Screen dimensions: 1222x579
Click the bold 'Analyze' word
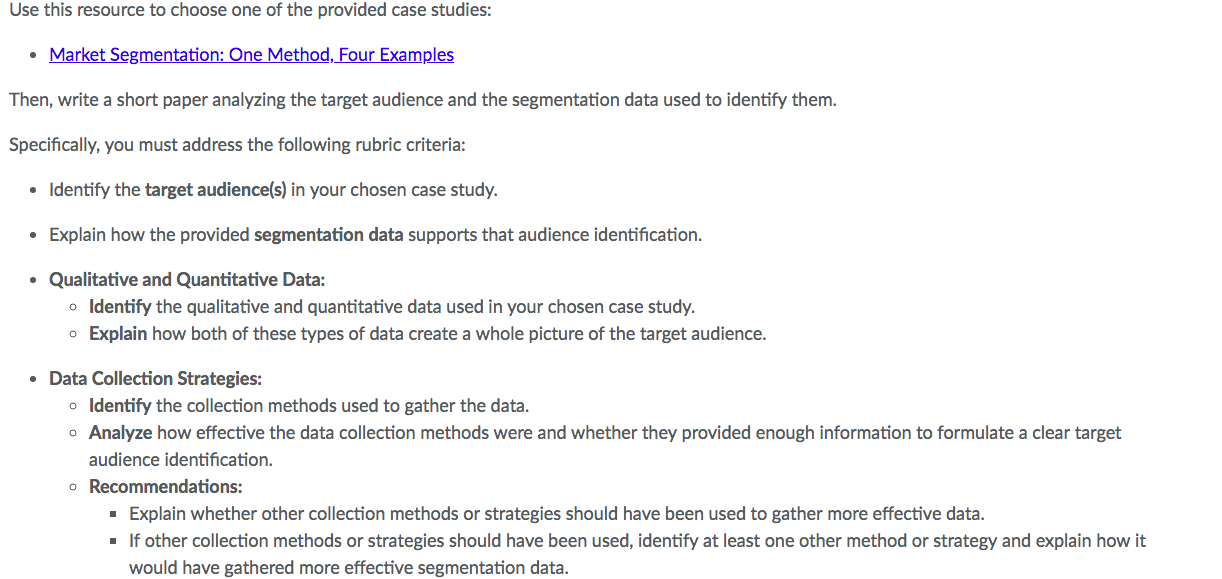tap(120, 433)
